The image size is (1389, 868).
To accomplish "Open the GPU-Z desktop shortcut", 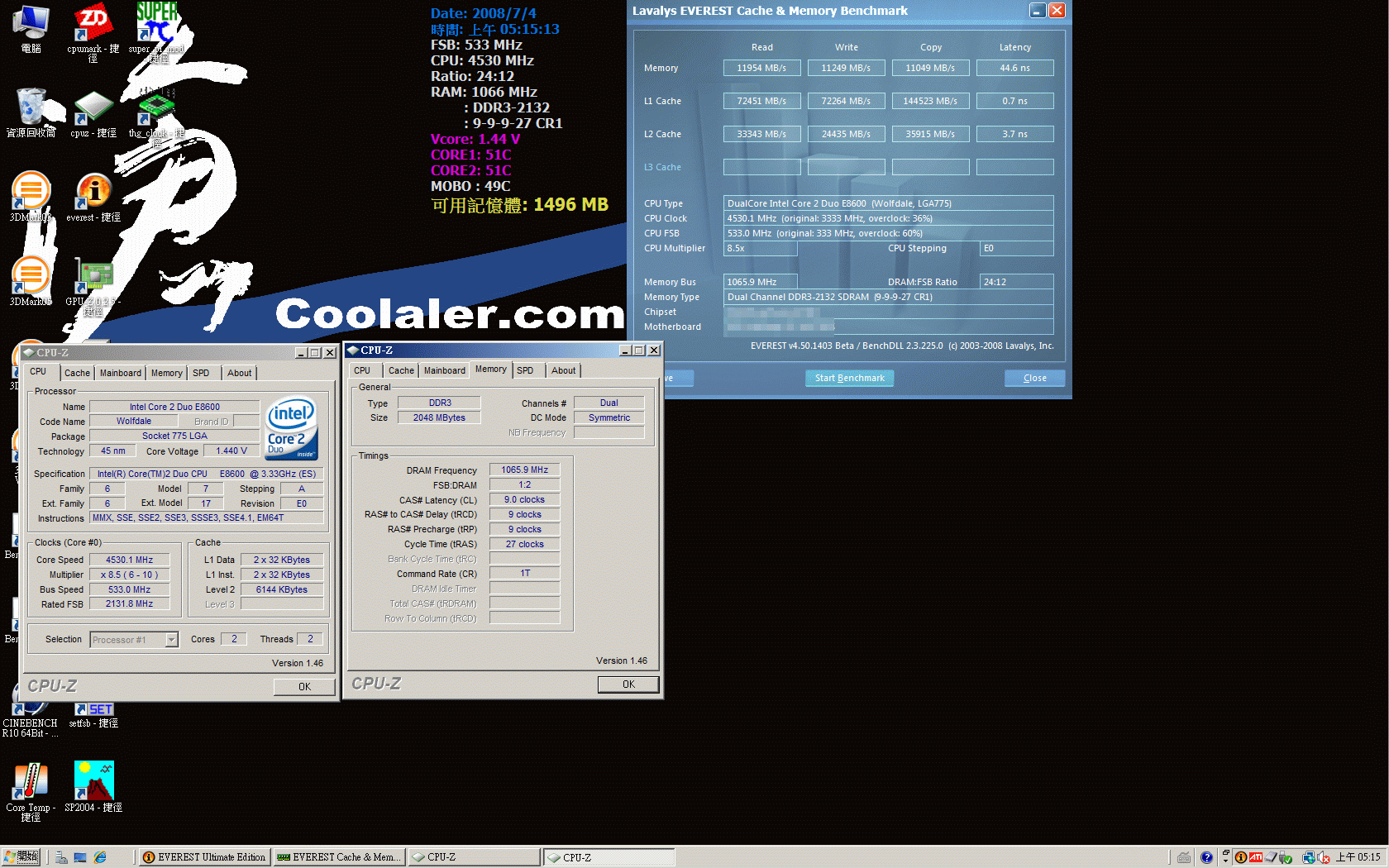I will point(93,285).
